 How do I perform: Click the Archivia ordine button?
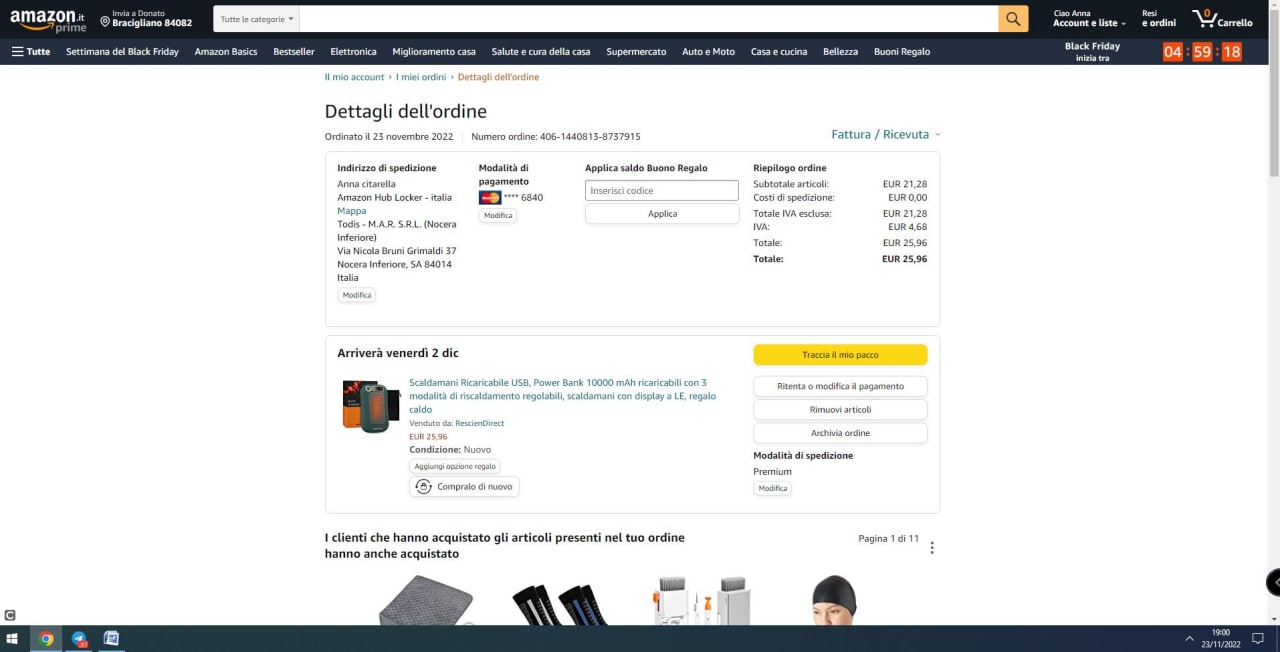click(840, 433)
